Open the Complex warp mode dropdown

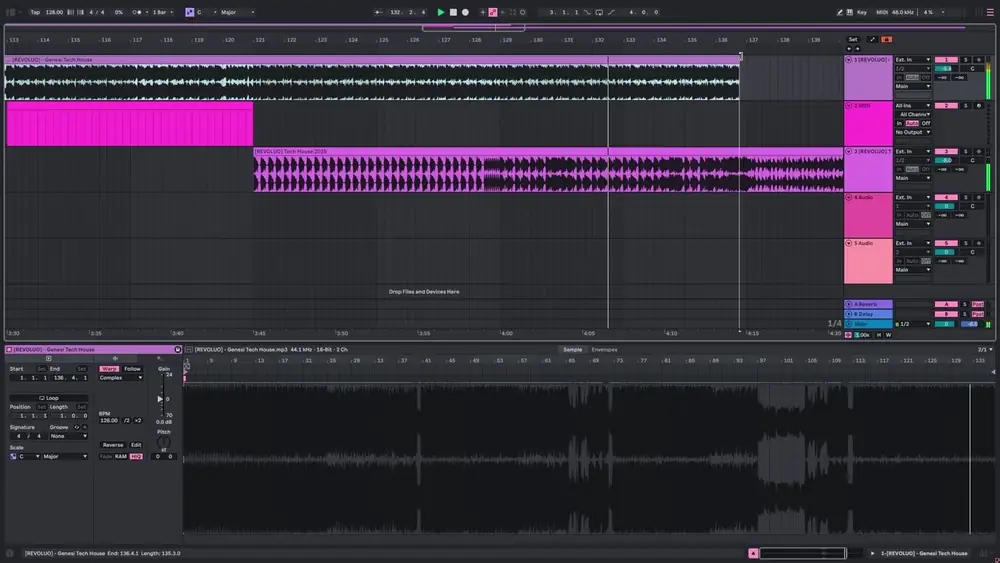pyautogui.click(x=121, y=378)
